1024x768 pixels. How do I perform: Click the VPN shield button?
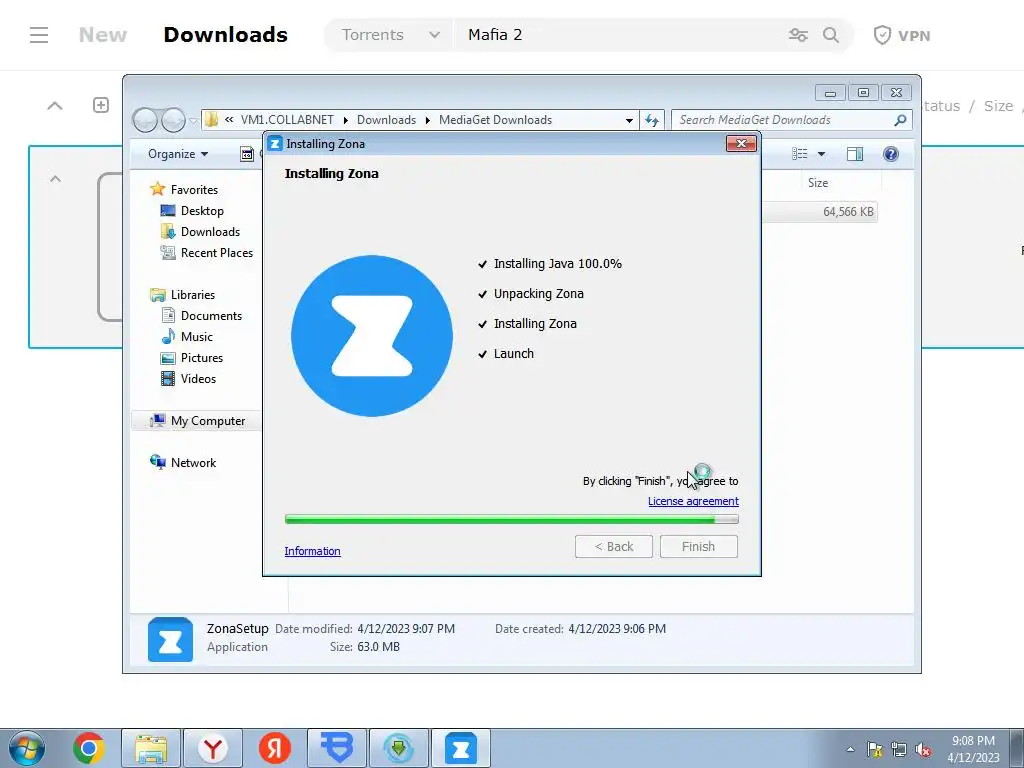coord(902,35)
